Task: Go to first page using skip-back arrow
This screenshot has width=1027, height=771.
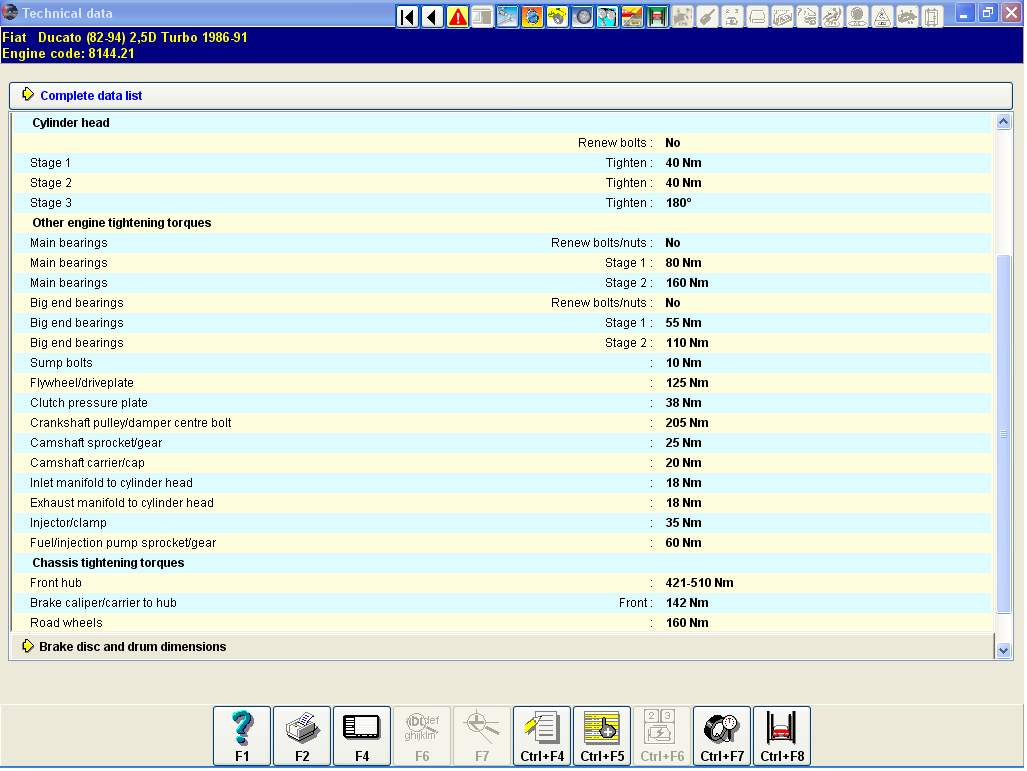Action: click(x=407, y=16)
